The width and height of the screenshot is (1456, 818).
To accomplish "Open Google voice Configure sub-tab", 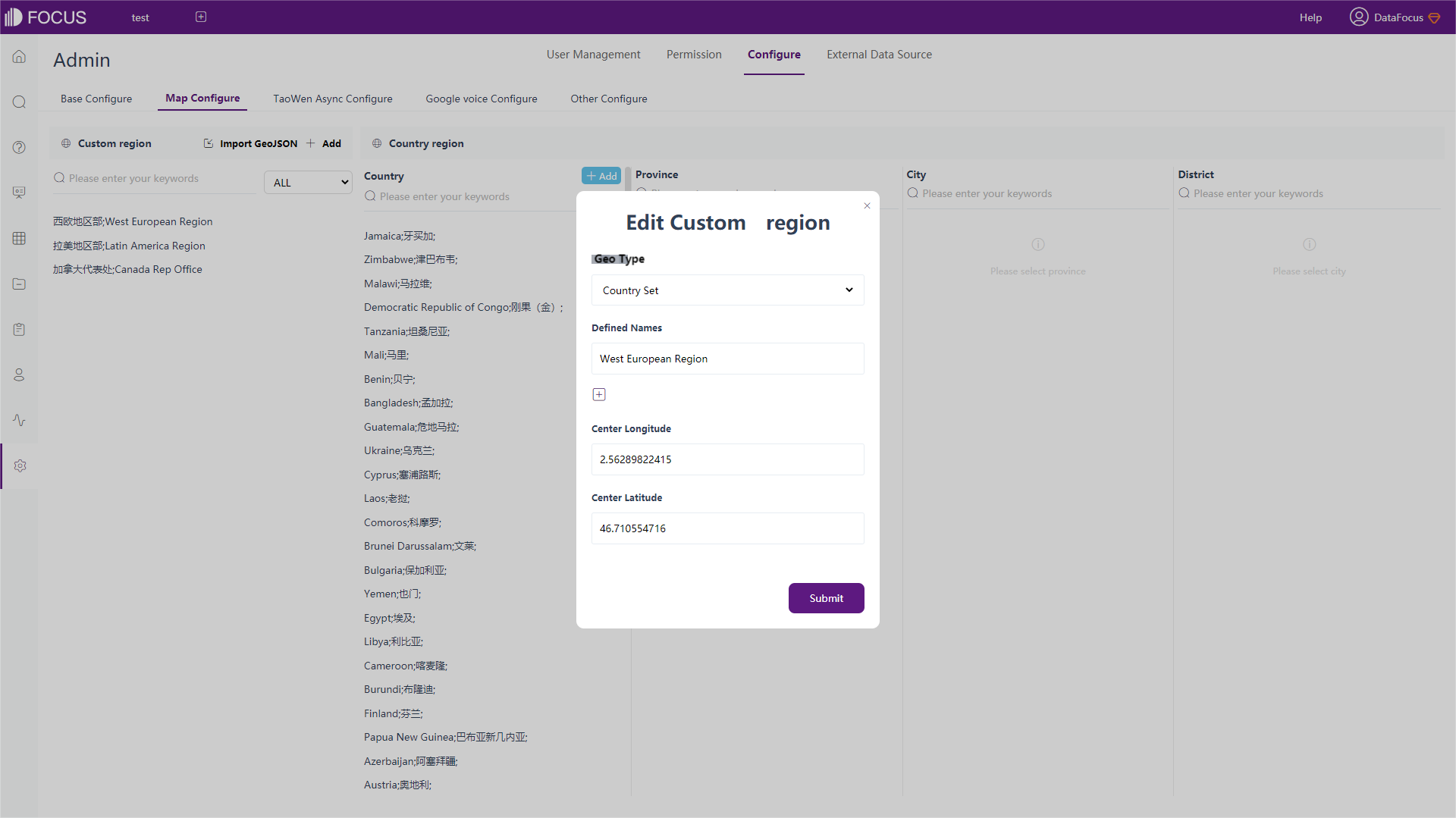I will point(482,99).
